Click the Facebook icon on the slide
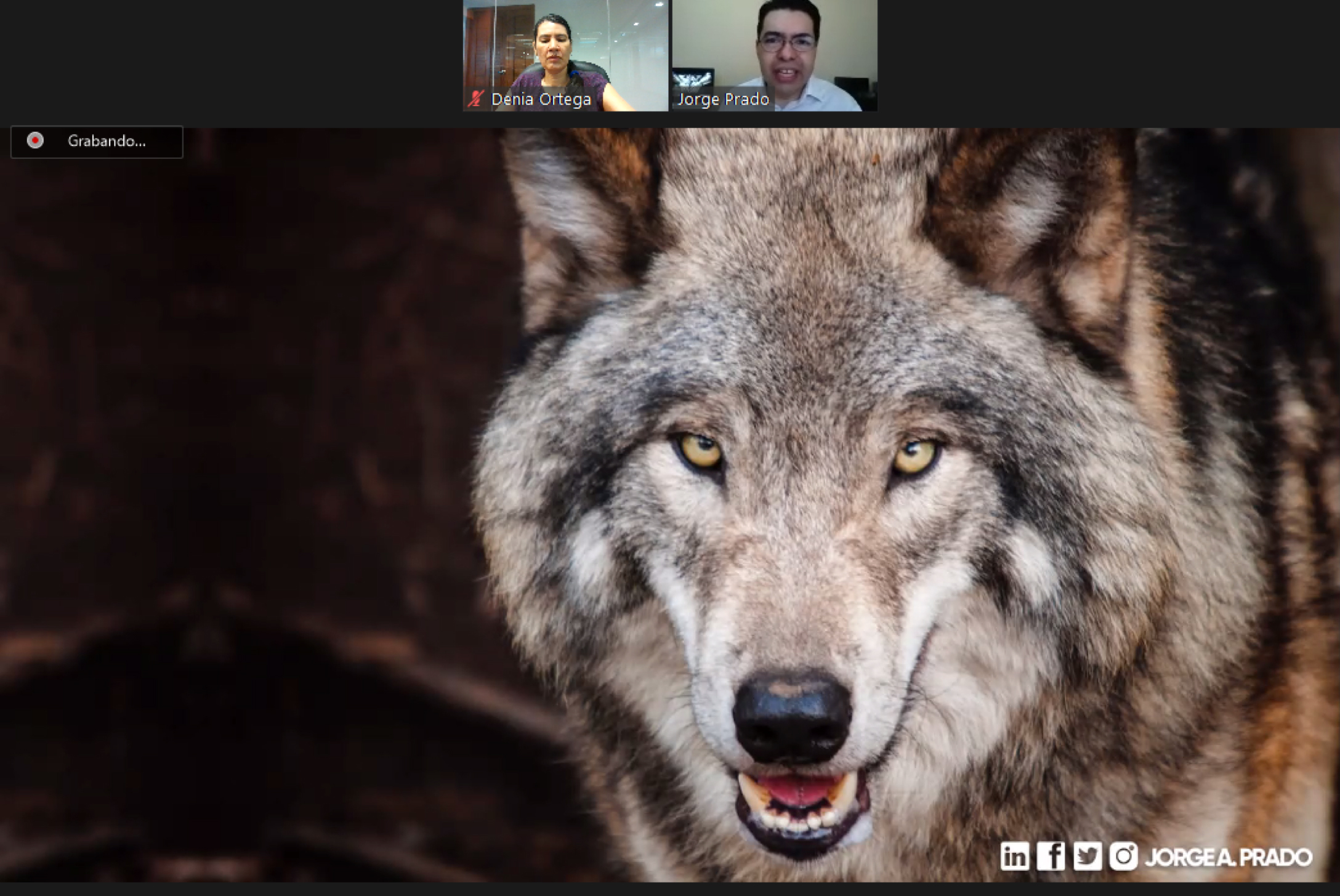Image resolution: width=1340 pixels, height=896 pixels. 1051,856
